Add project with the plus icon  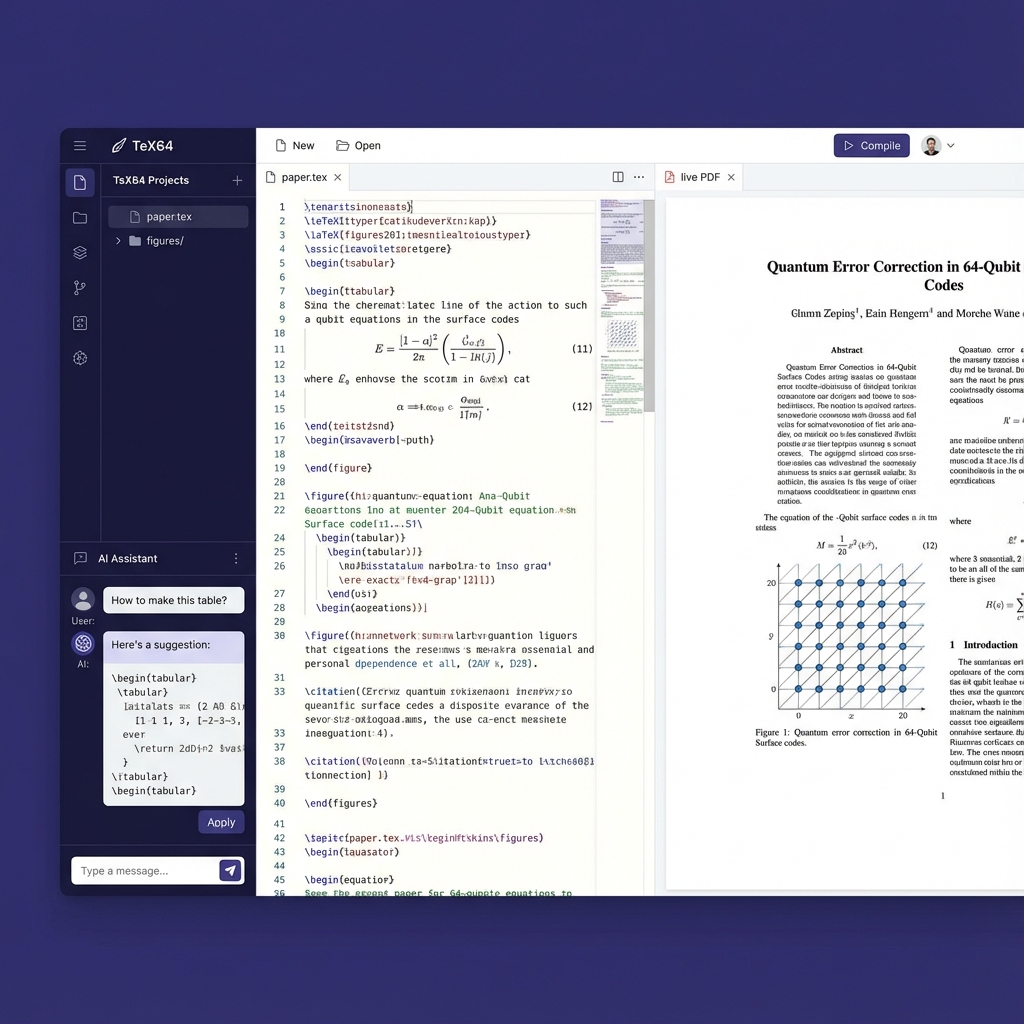point(236,180)
